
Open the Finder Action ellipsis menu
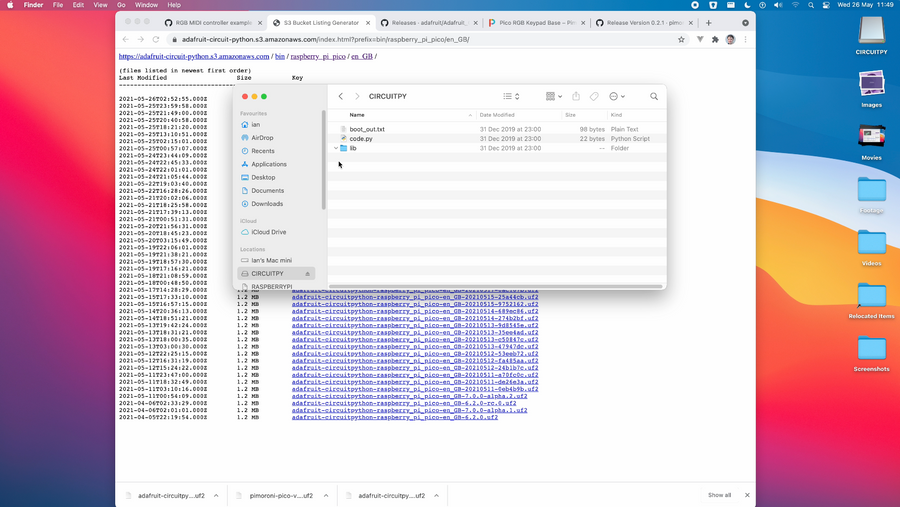617,96
